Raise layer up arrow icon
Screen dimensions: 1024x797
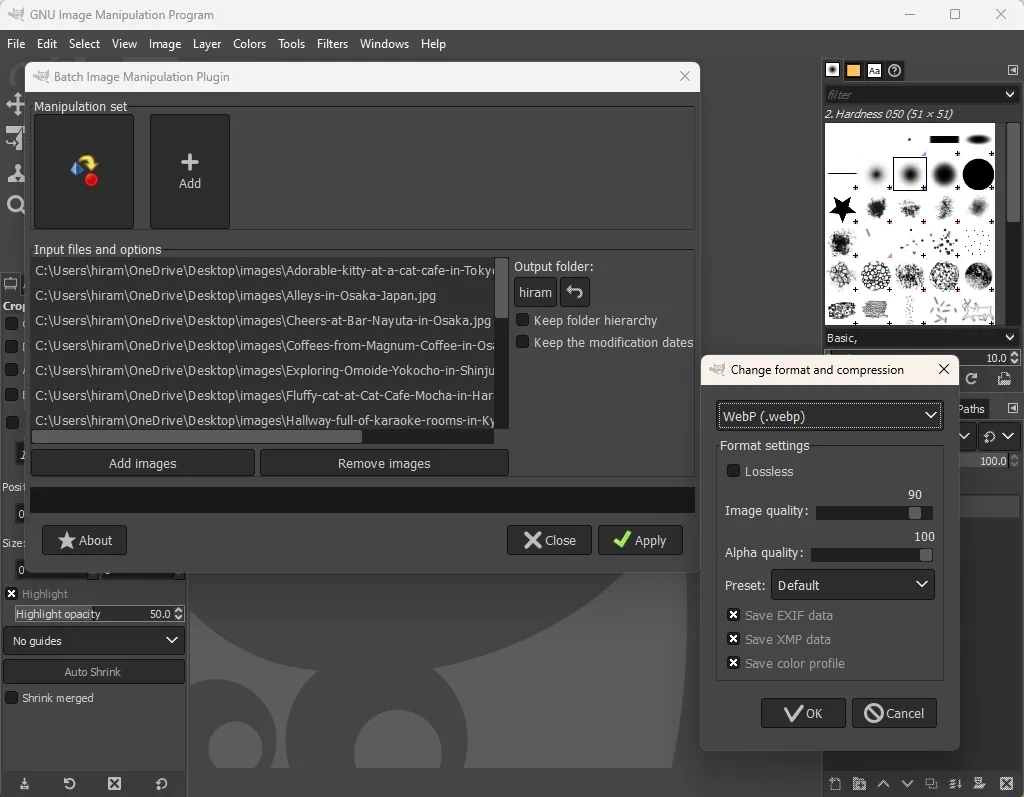tap(883, 783)
